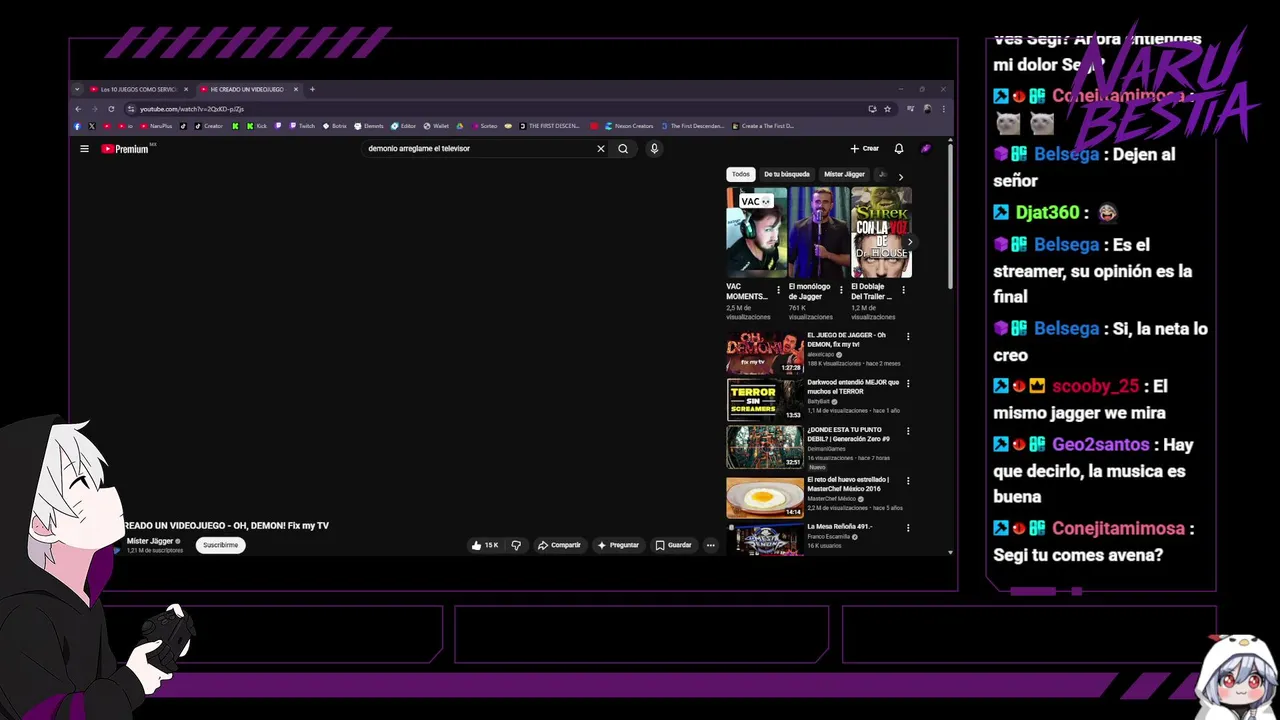Open options for 'EL JUEGO DE JAGGER' video
The width and height of the screenshot is (1280, 720).
908,336
